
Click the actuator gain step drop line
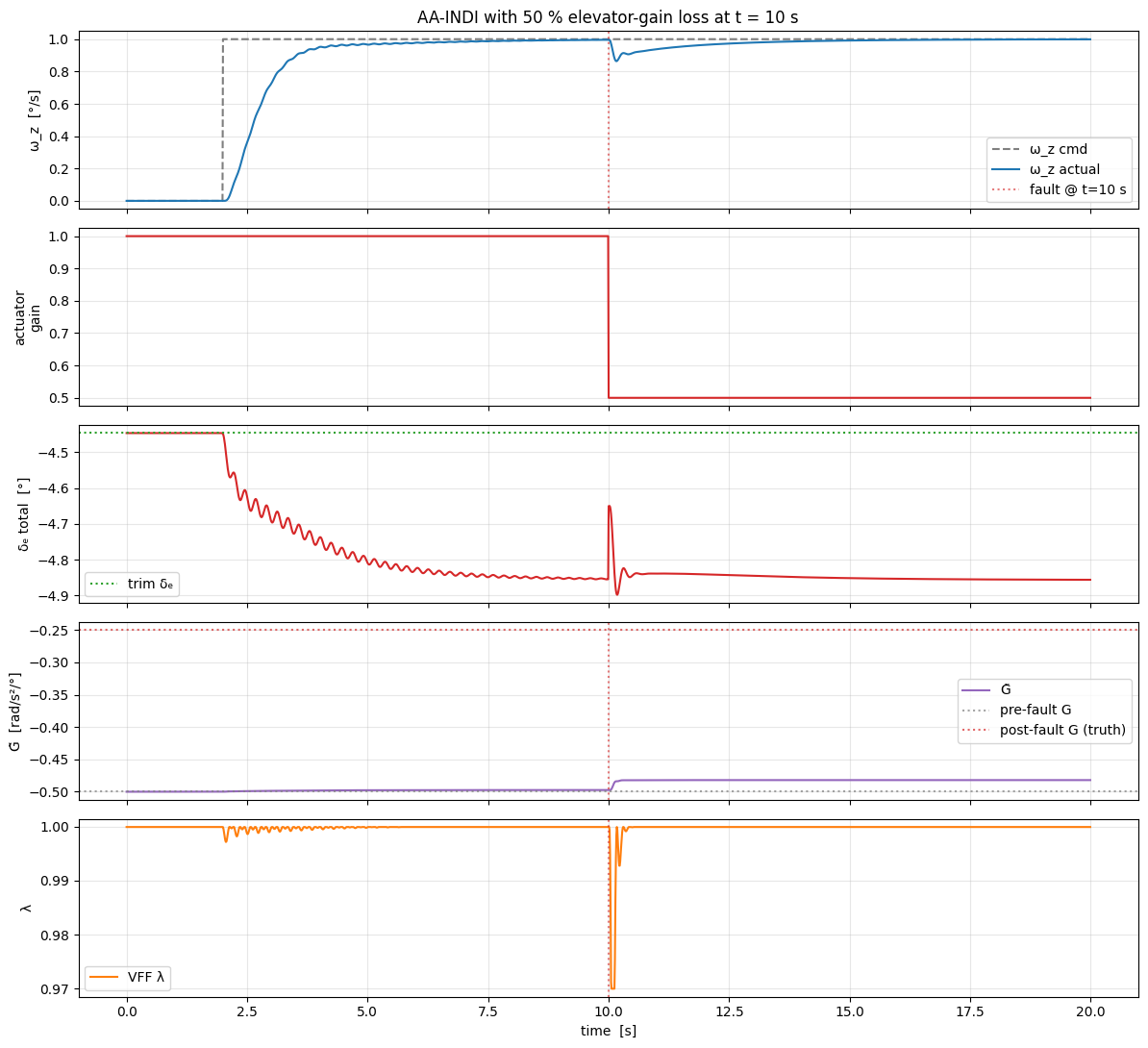pyautogui.click(x=609, y=317)
